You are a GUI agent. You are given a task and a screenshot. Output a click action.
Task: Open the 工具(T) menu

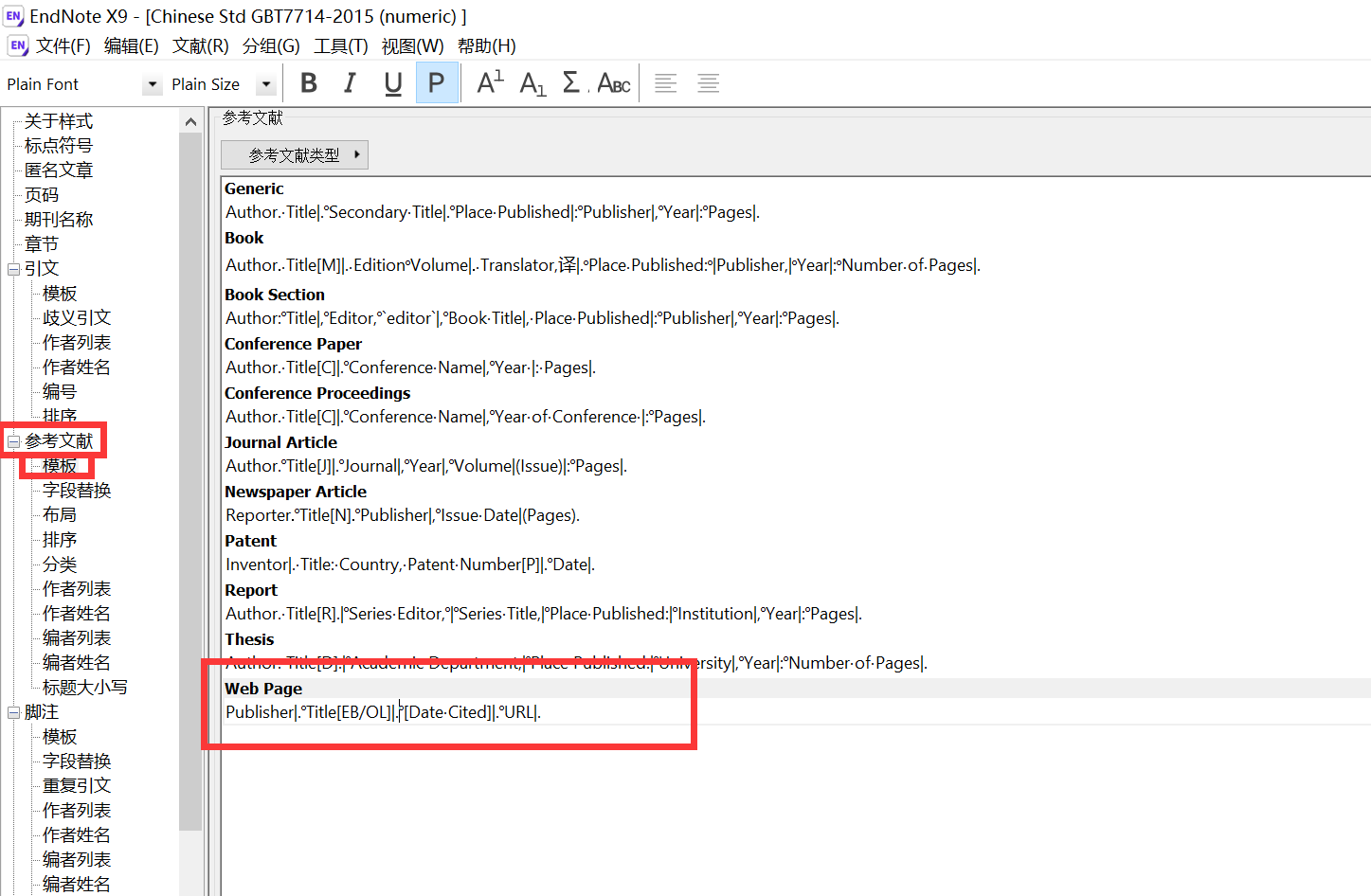(341, 46)
